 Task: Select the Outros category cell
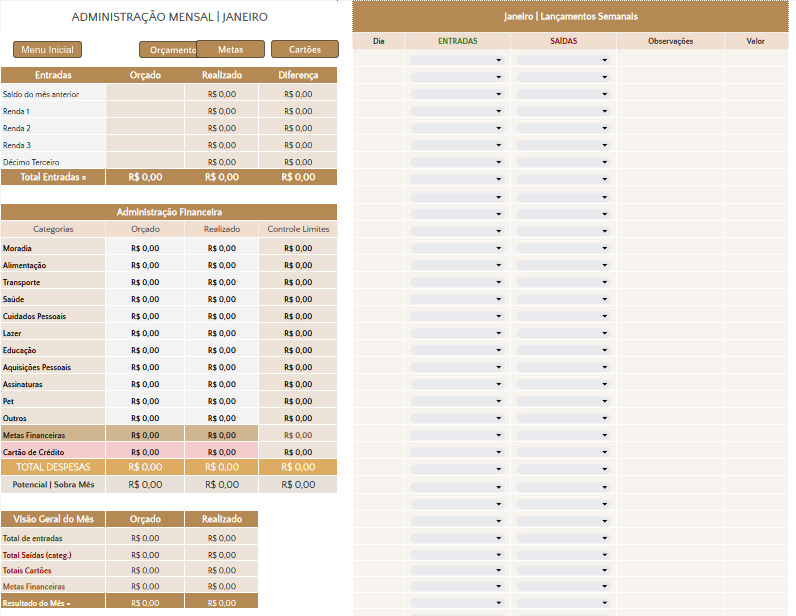tap(53, 417)
